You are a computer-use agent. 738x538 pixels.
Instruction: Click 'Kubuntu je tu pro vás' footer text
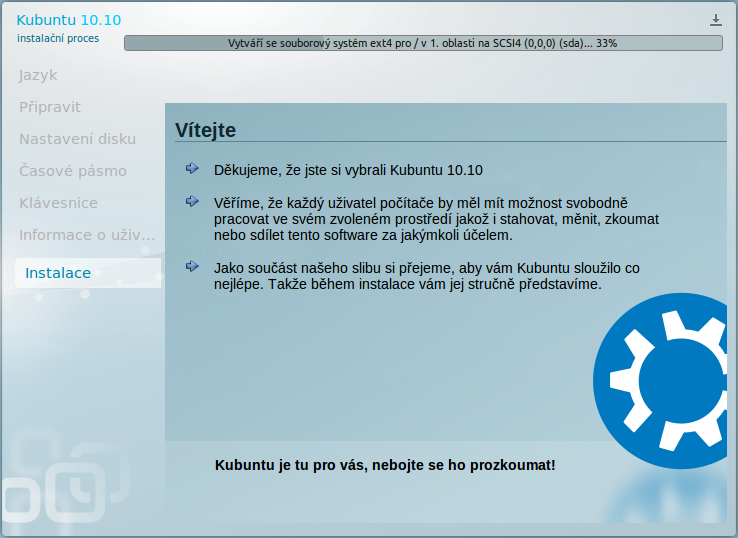point(385,465)
